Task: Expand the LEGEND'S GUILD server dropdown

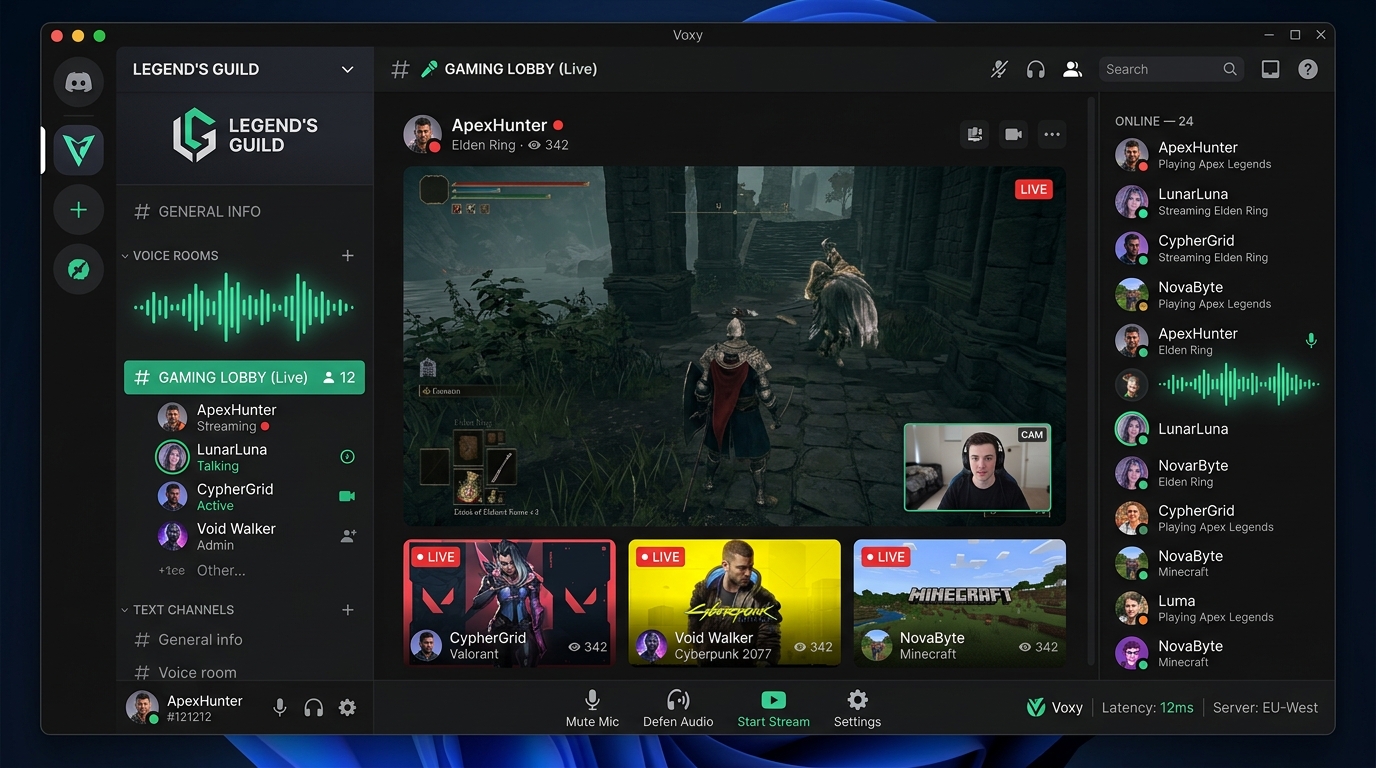Action: pyautogui.click(x=347, y=69)
